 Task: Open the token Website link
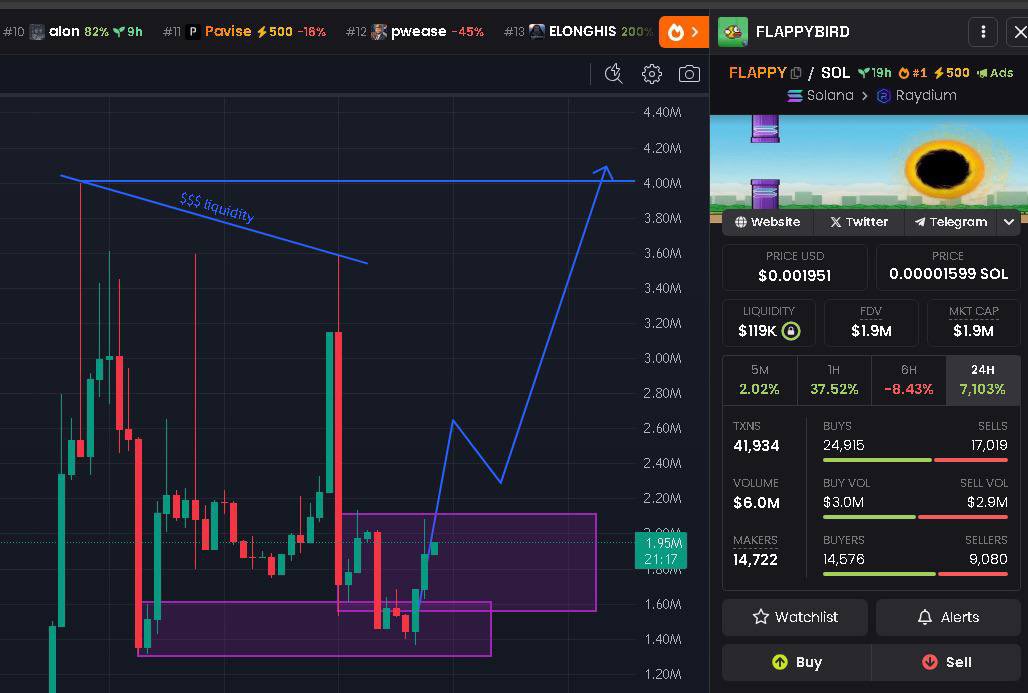(x=768, y=222)
